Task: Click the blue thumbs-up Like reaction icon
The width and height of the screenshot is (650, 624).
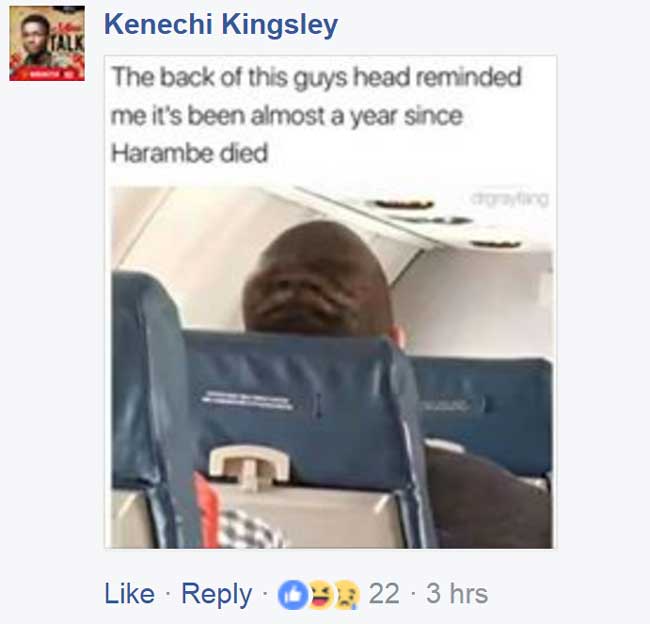Action: 293,595
